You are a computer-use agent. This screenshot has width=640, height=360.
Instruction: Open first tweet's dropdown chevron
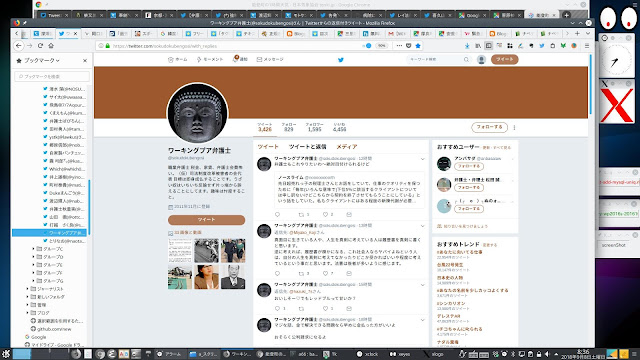click(x=422, y=159)
